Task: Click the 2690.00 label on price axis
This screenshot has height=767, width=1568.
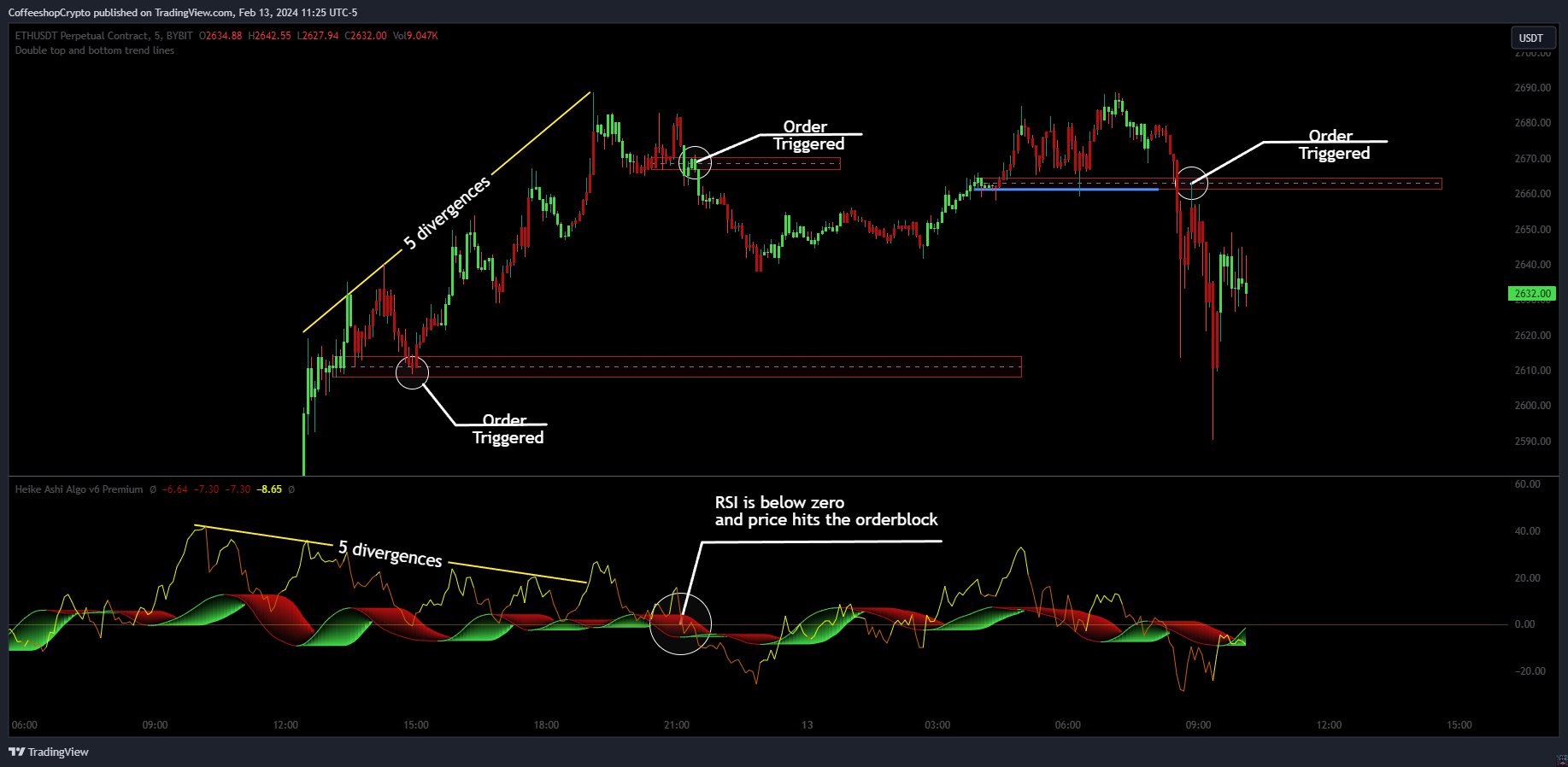Action: click(x=1532, y=88)
